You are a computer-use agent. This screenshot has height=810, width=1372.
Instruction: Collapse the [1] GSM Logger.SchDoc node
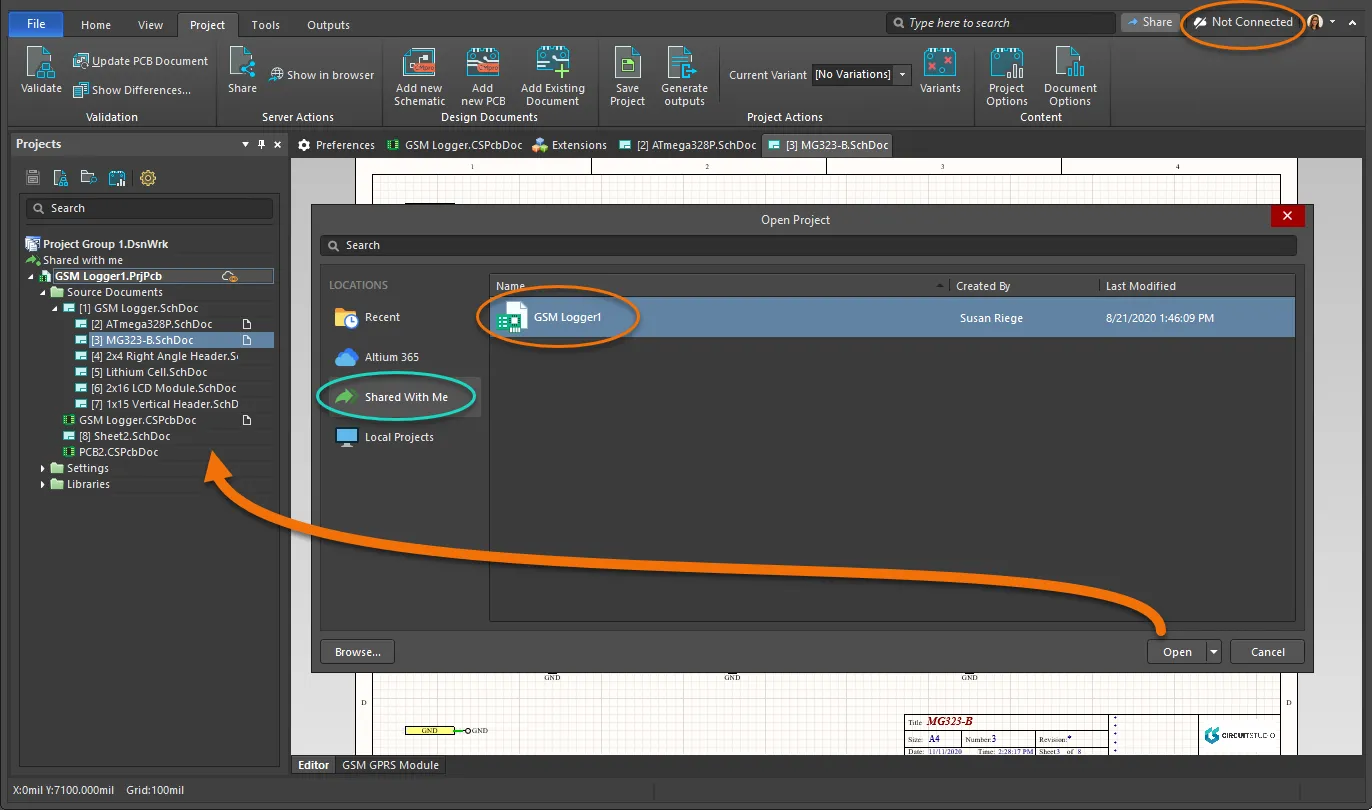pyautogui.click(x=55, y=308)
